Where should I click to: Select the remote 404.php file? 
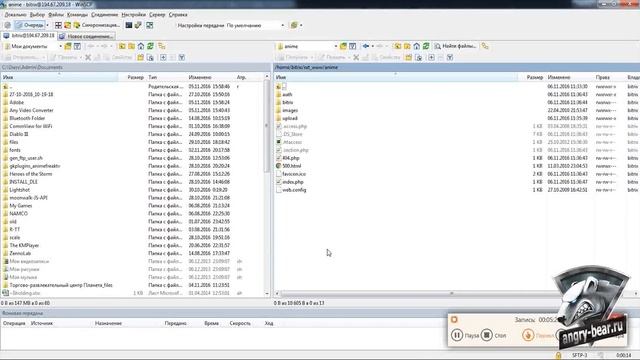pos(291,158)
